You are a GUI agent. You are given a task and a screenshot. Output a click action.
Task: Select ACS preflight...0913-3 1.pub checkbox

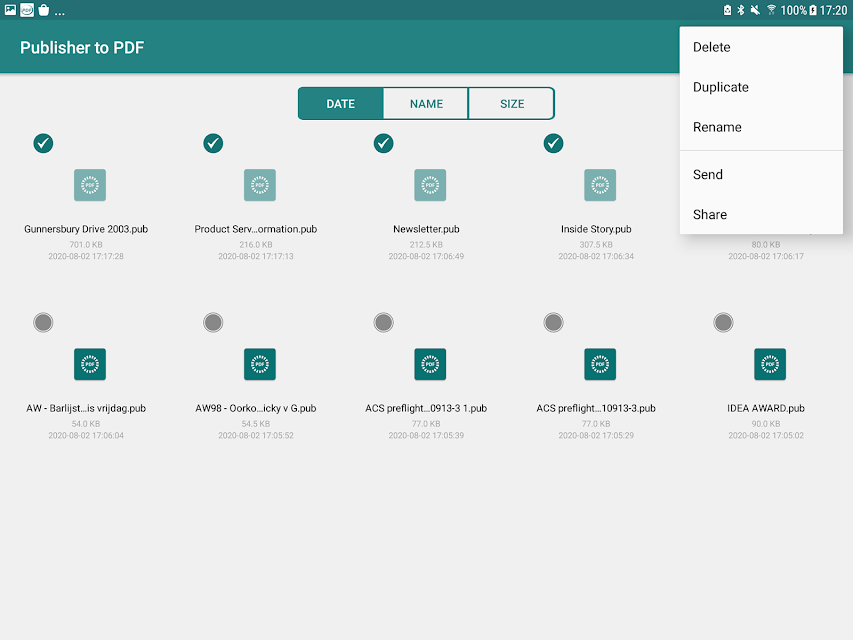(384, 322)
